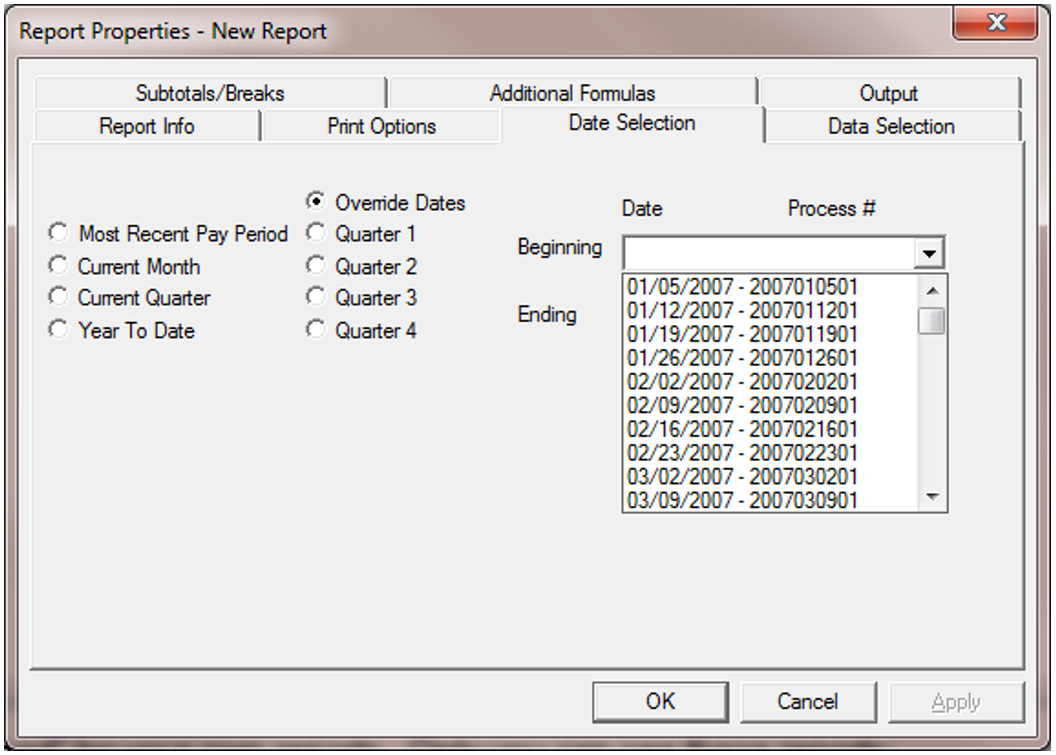Select Quarter 1 as the date range
The image size is (1056, 755).
315,234
